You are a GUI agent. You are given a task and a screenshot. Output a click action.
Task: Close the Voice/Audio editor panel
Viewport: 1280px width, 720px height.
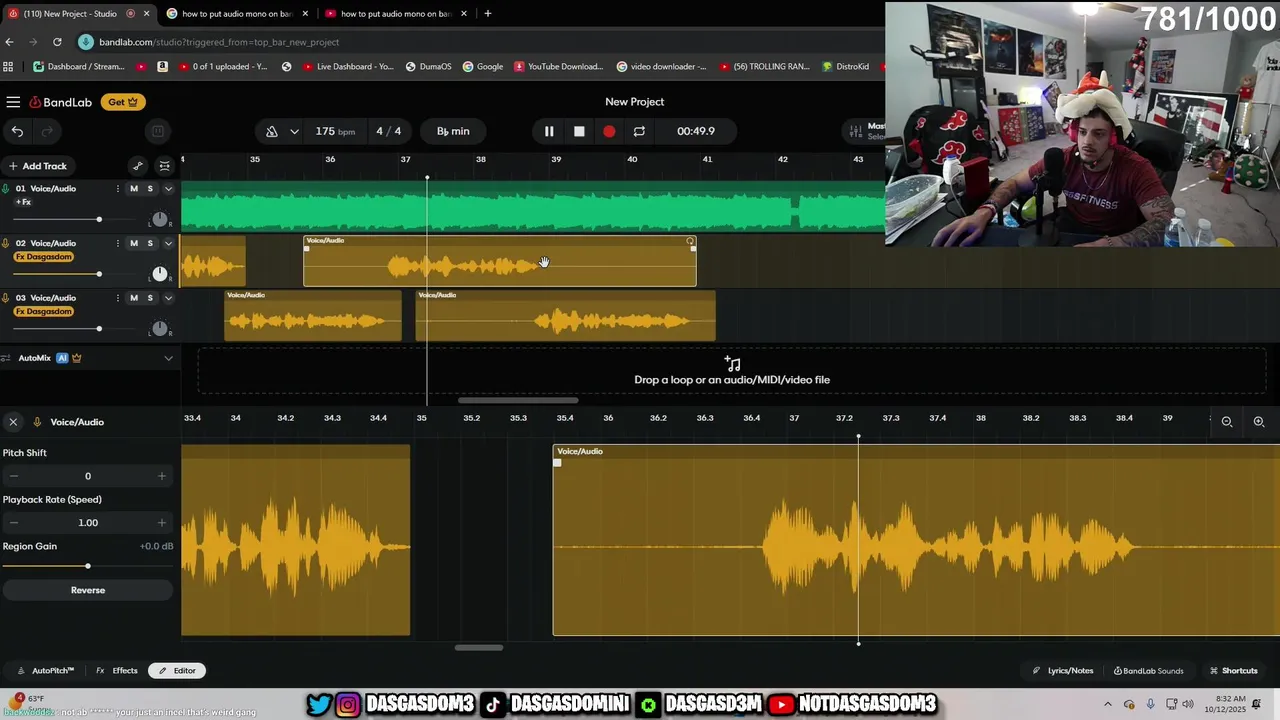13,422
